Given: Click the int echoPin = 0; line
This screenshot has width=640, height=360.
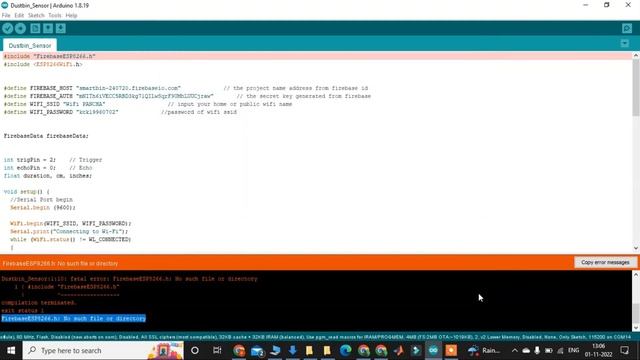Looking at the screenshot, I should pos(48,168).
